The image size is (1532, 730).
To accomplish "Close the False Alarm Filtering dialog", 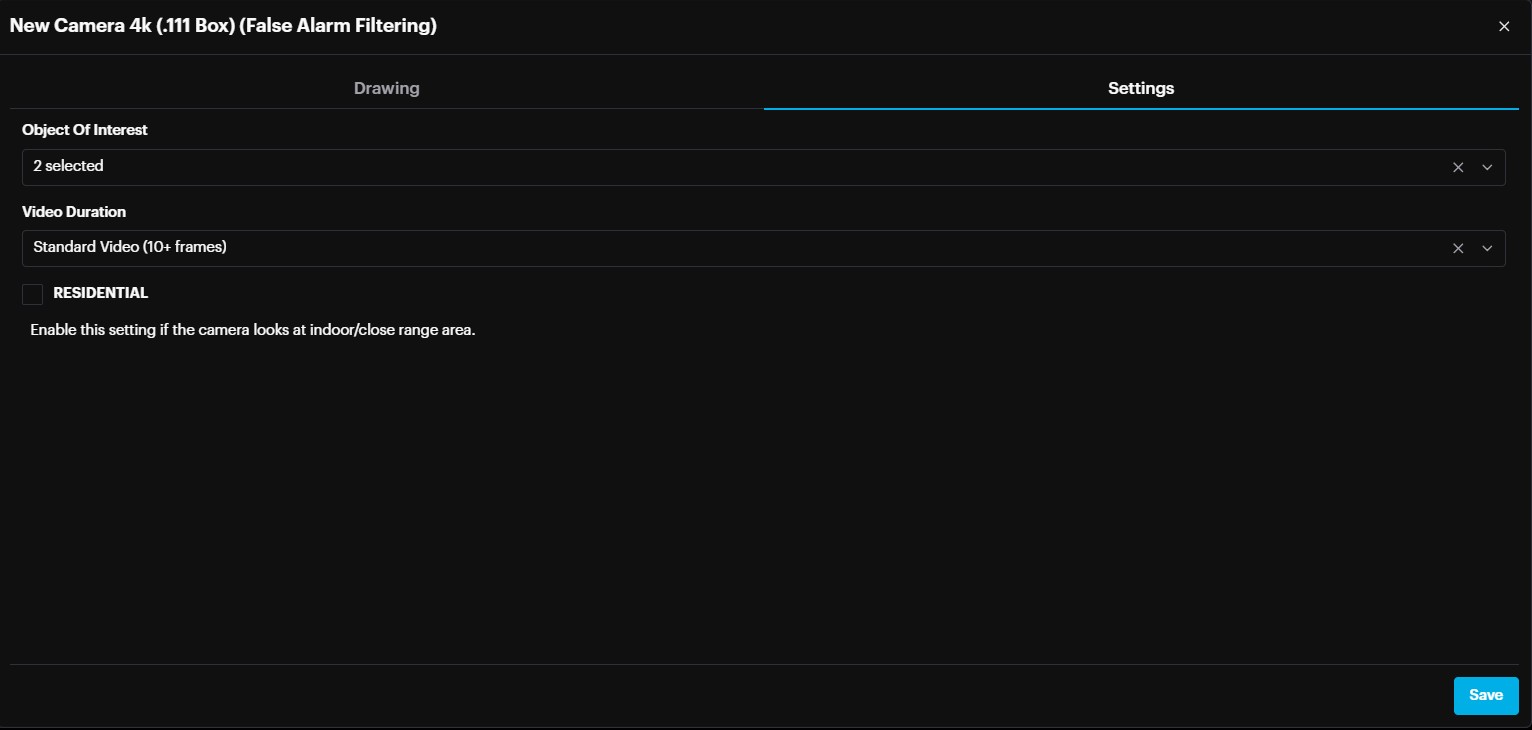I will [1503, 27].
